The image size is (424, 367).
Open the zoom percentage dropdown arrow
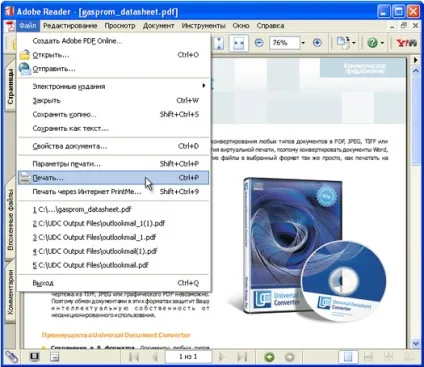click(x=303, y=43)
